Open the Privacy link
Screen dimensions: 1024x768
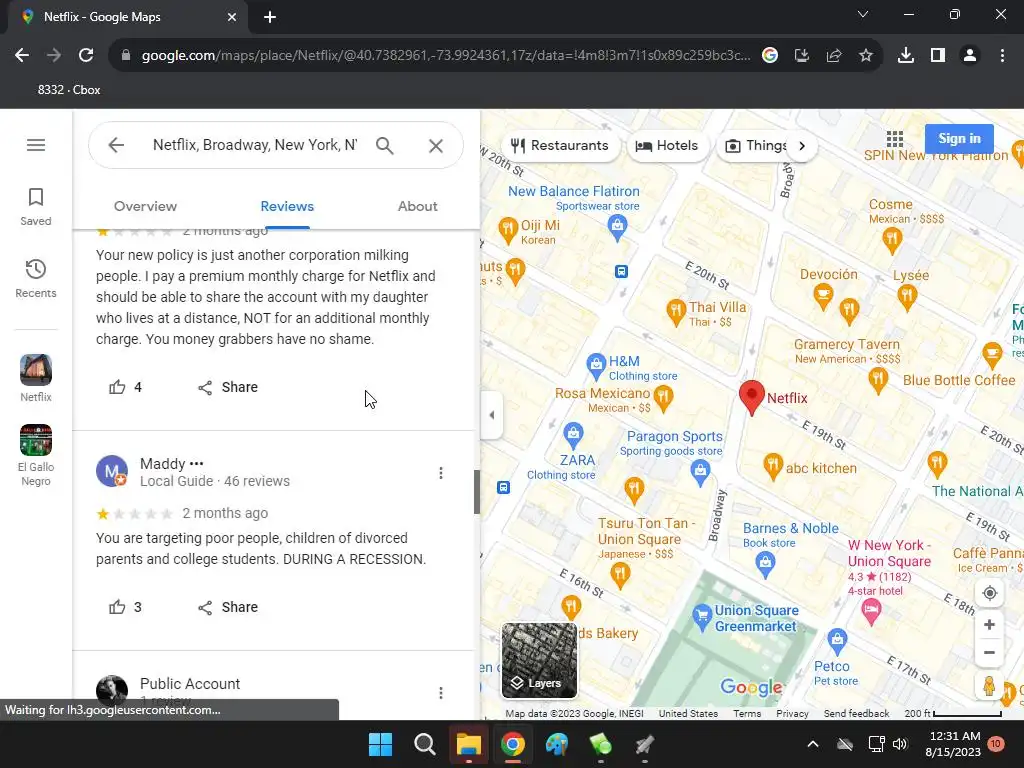[792, 713]
